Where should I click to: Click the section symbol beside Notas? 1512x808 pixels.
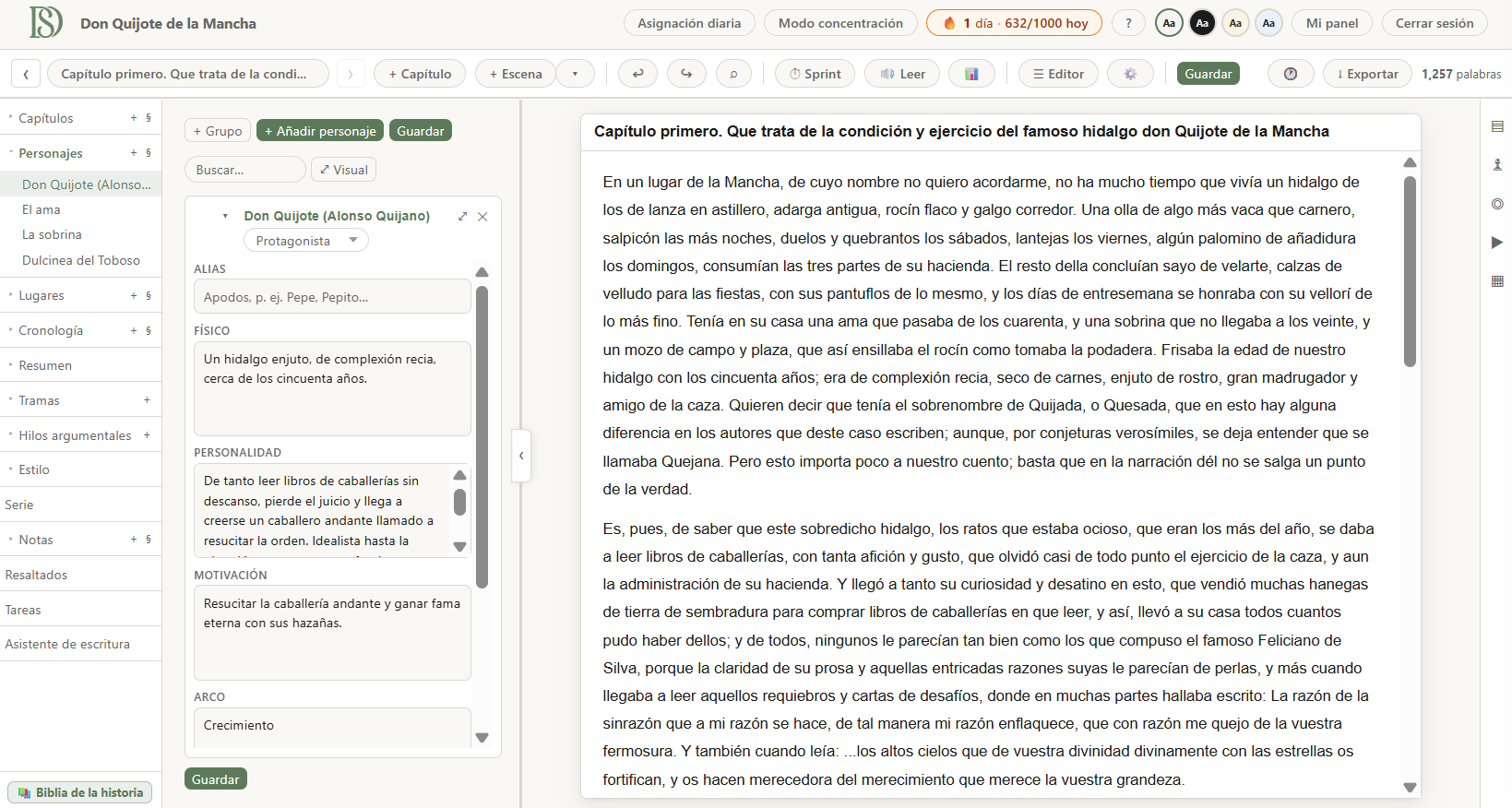coord(149,540)
